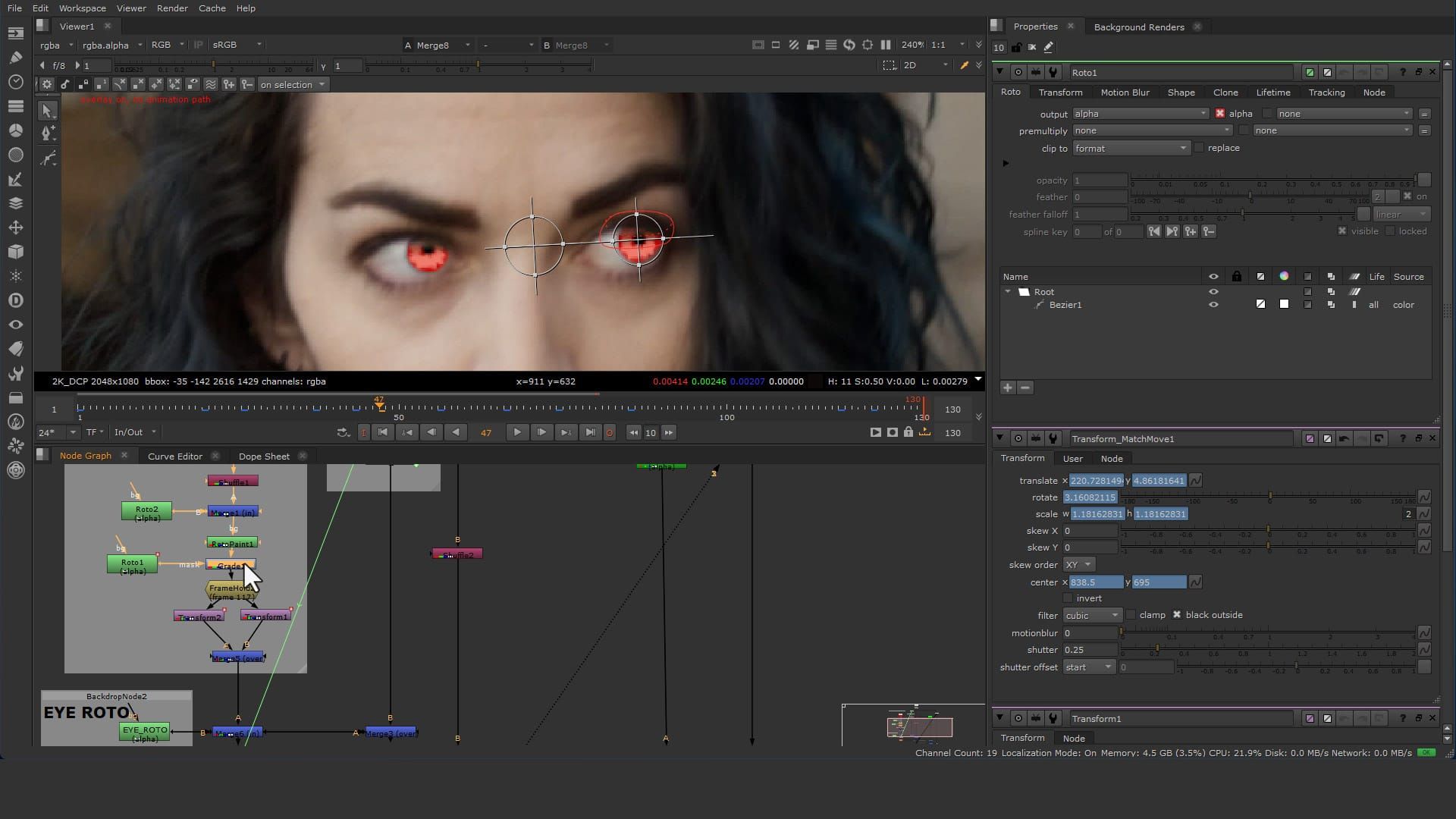This screenshot has width=1456, height=819.
Task: Click the add layer plus button
Action: tap(1008, 388)
